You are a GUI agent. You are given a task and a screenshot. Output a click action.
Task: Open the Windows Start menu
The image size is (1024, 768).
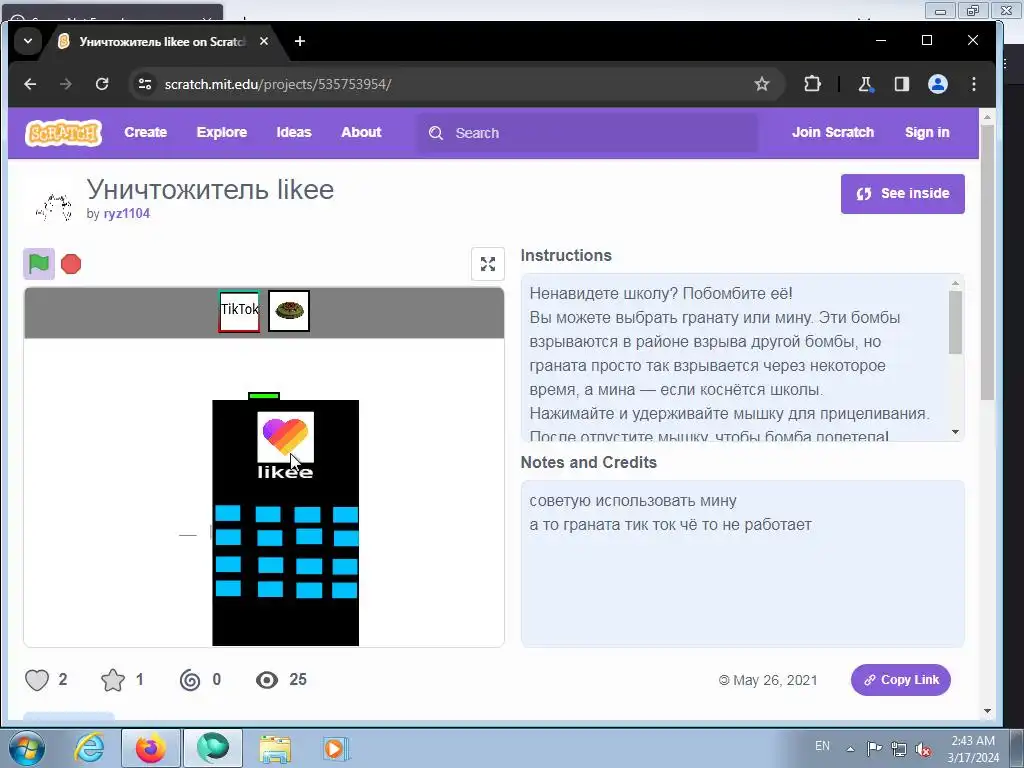(x=25, y=748)
